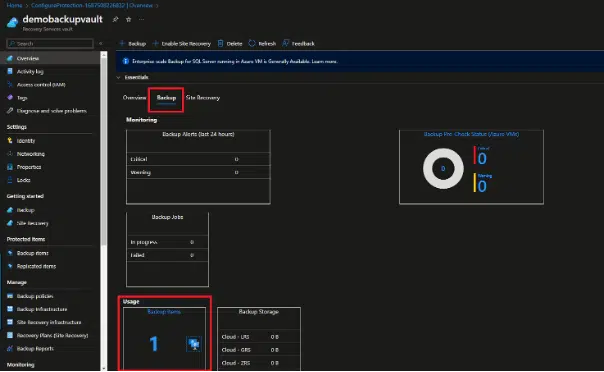Screen dimensions: 604x372
Task: Switch to the Site Recovery tab
Action: coord(203,98)
